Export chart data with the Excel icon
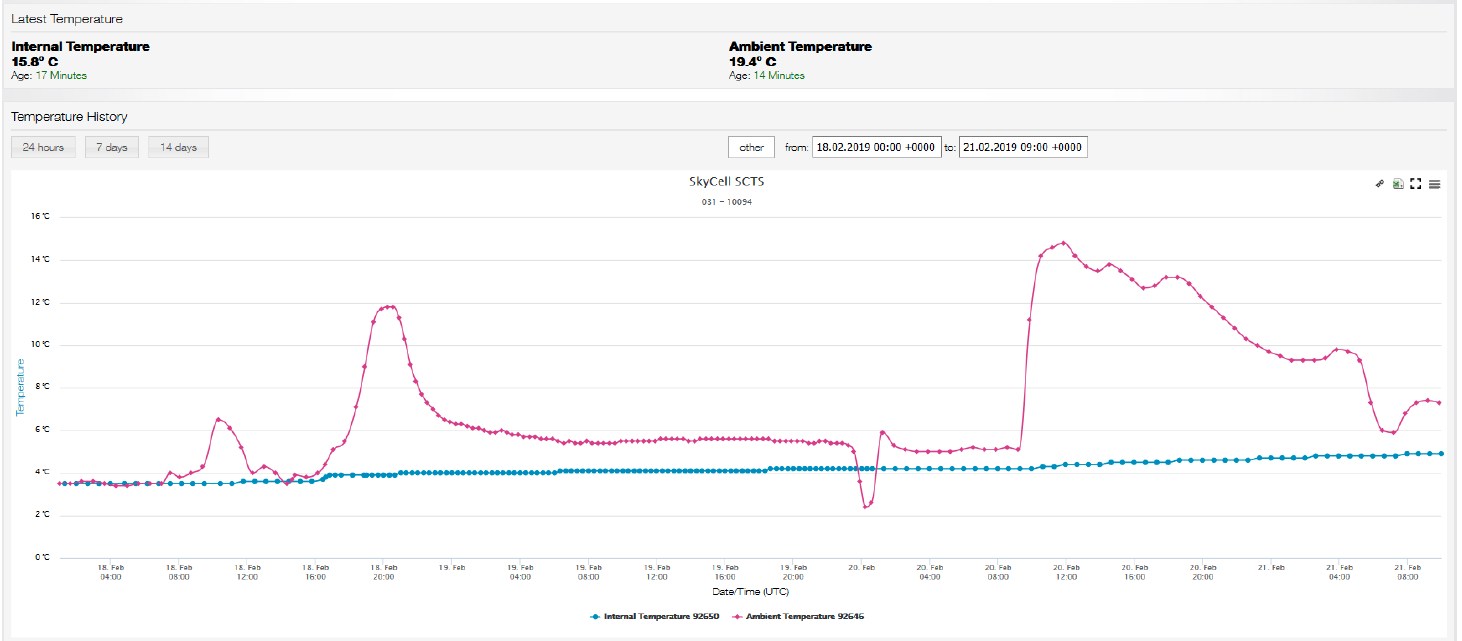Screen dimensions: 1462x641 click(x=1398, y=184)
